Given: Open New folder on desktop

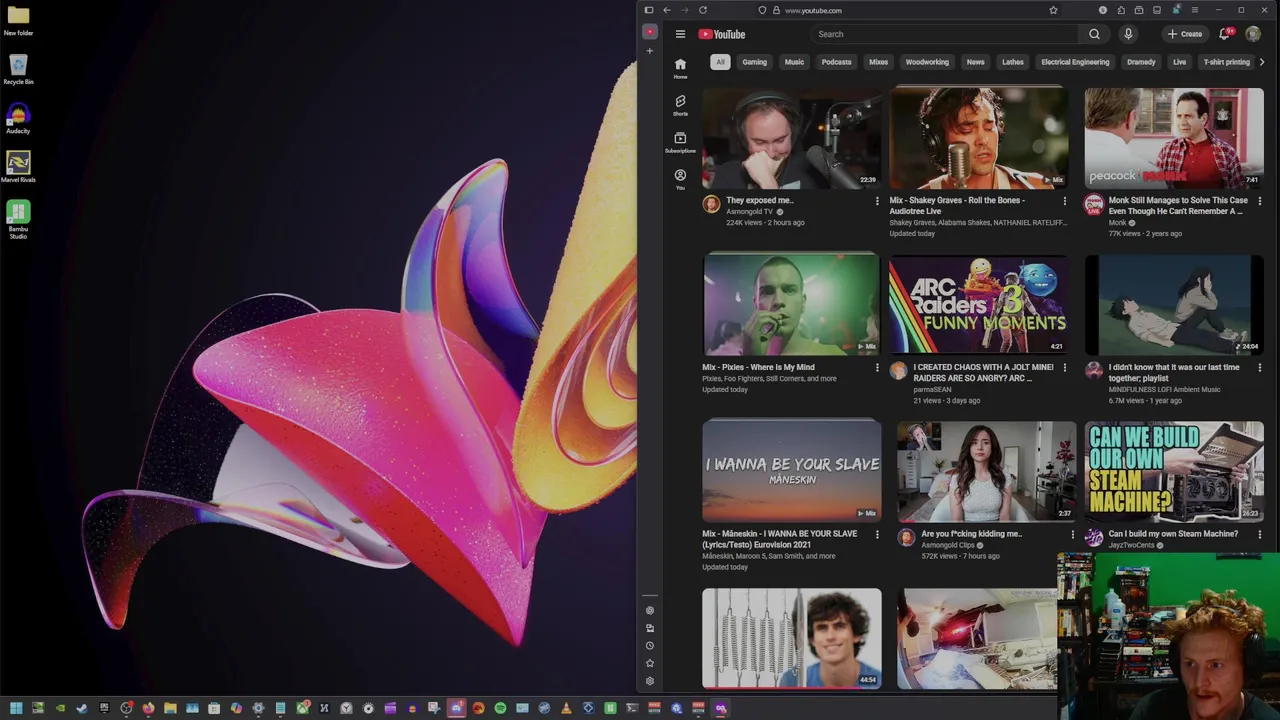Looking at the screenshot, I should (x=18, y=21).
